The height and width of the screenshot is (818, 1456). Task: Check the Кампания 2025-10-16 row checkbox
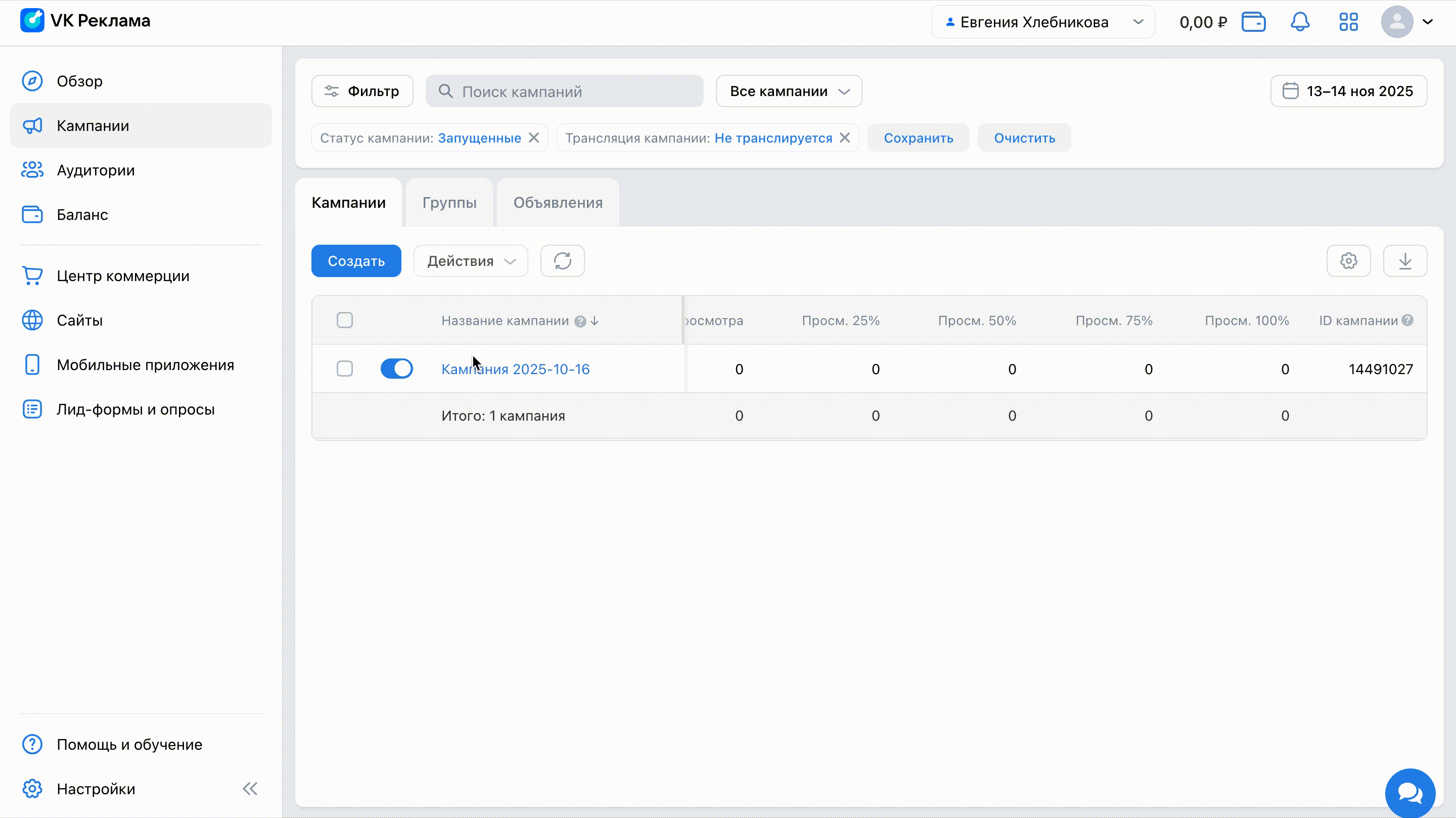[344, 369]
